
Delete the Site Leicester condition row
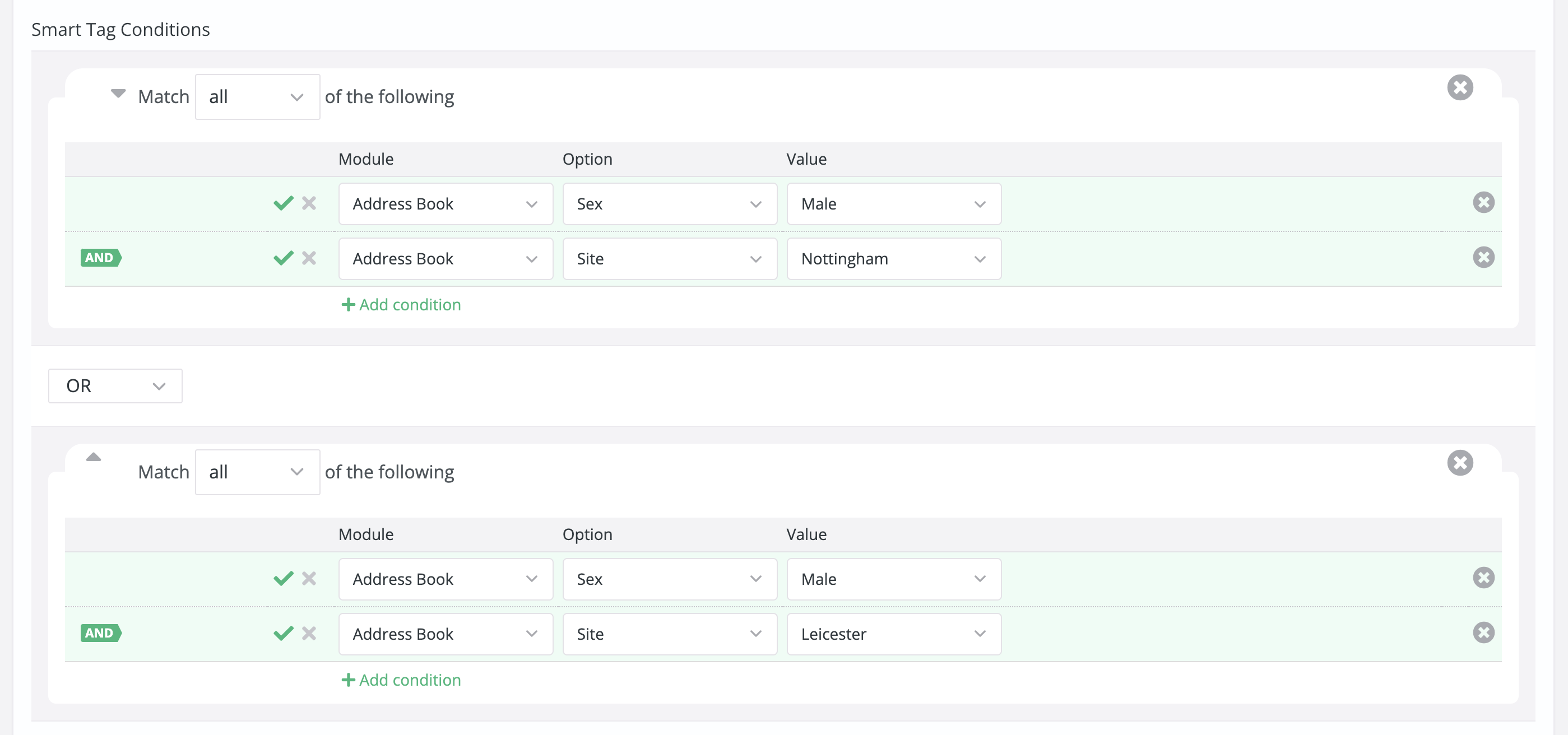pyautogui.click(x=1483, y=633)
